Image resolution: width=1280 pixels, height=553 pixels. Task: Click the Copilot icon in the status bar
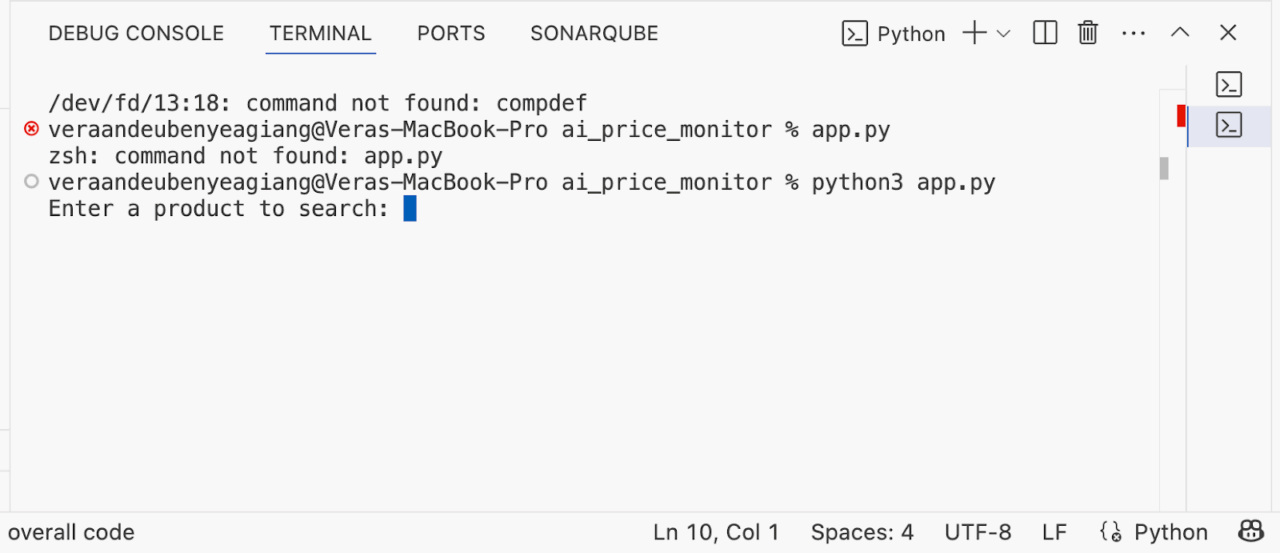(x=1251, y=531)
